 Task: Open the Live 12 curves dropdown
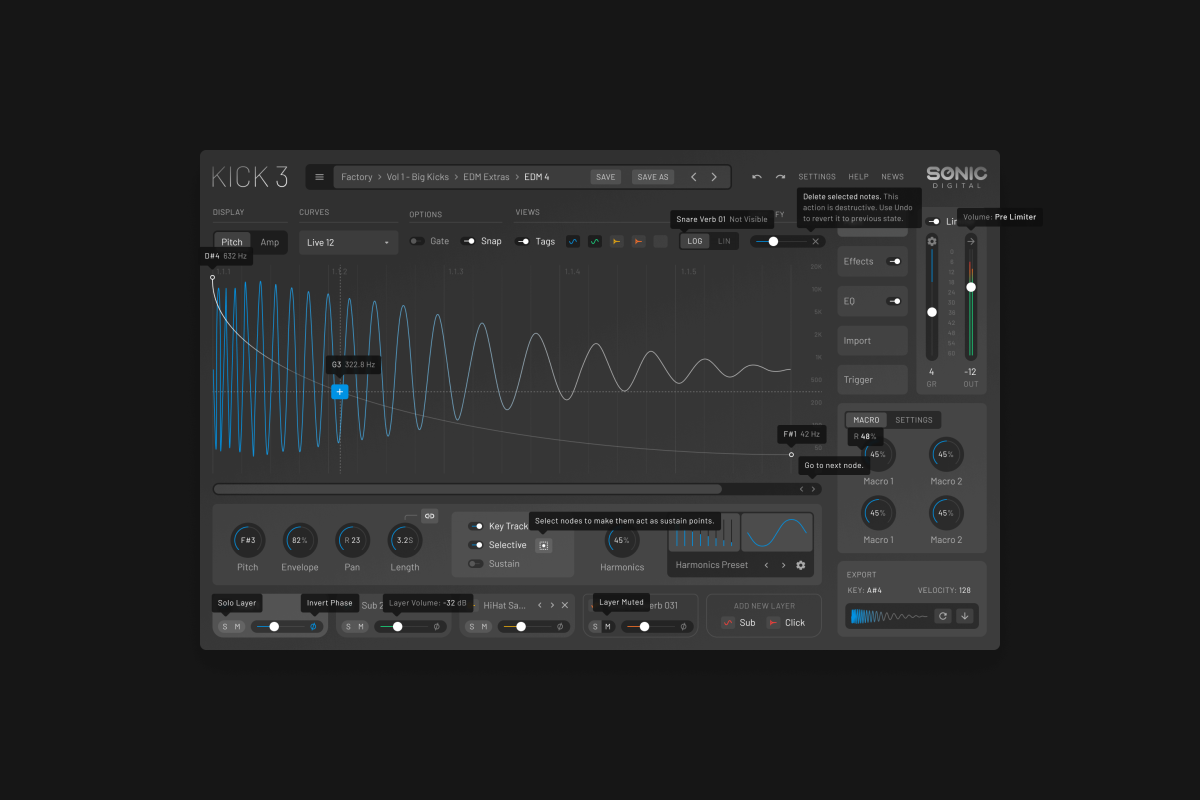tap(348, 242)
